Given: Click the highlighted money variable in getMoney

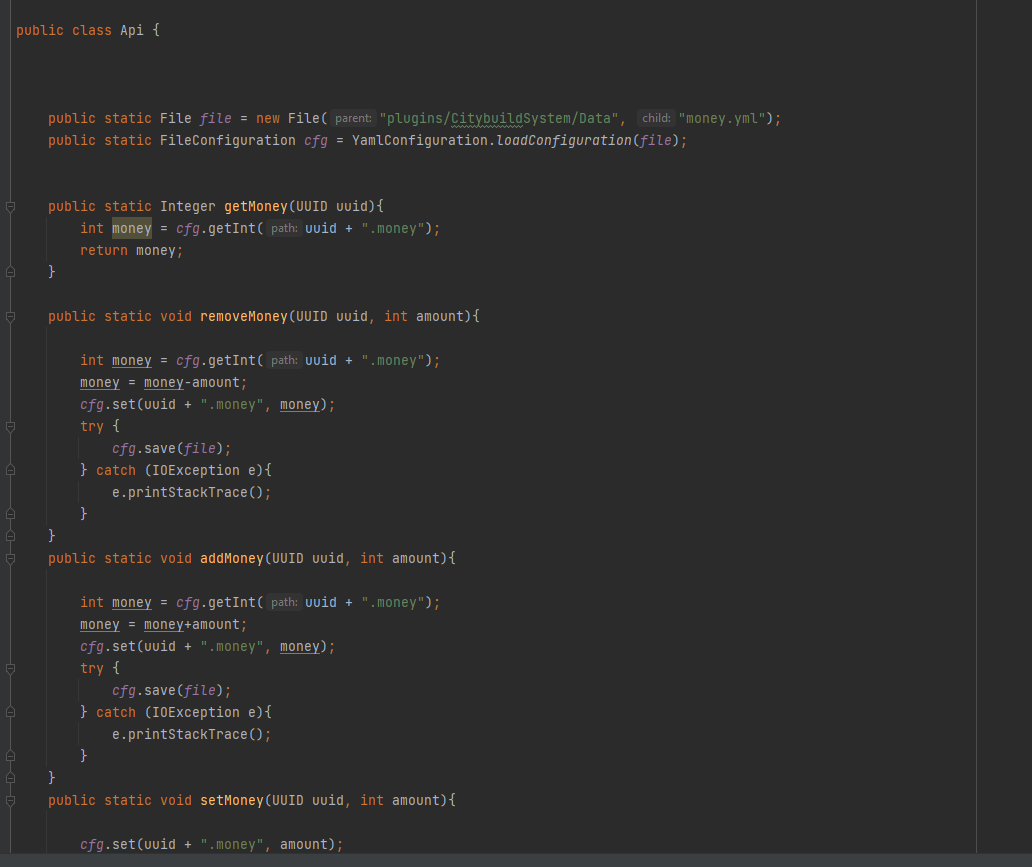Looking at the screenshot, I should coord(131,228).
